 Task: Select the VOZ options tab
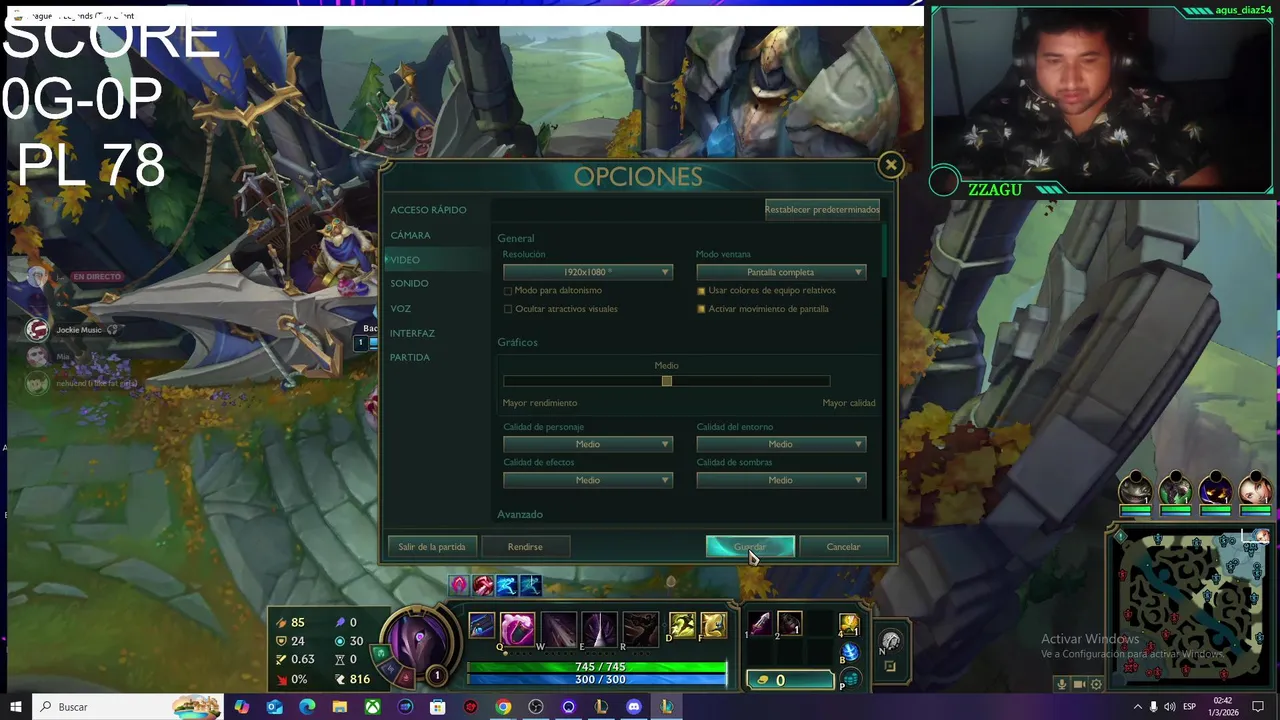400,309
